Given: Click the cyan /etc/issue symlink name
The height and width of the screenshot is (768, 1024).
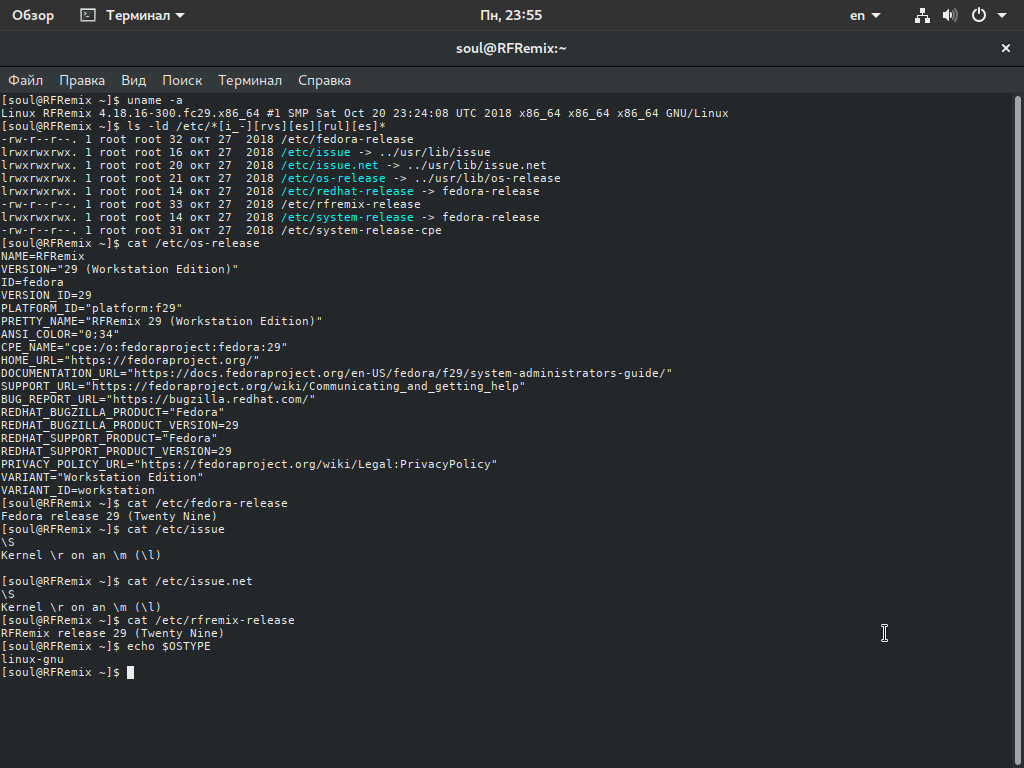Looking at the screenshot, I should pos(315,152).
